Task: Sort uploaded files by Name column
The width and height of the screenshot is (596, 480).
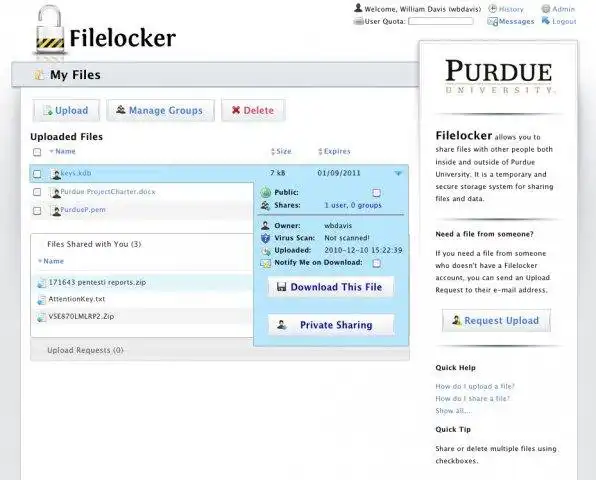Action: [x=65, y=151]
